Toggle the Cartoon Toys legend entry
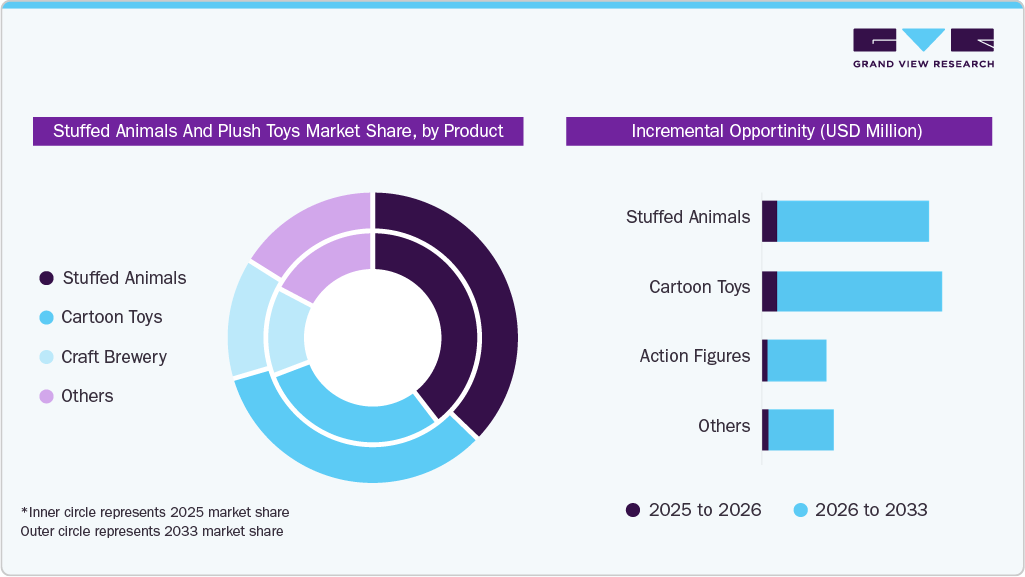Viewport: 1025px width, 577px height. 113,317
